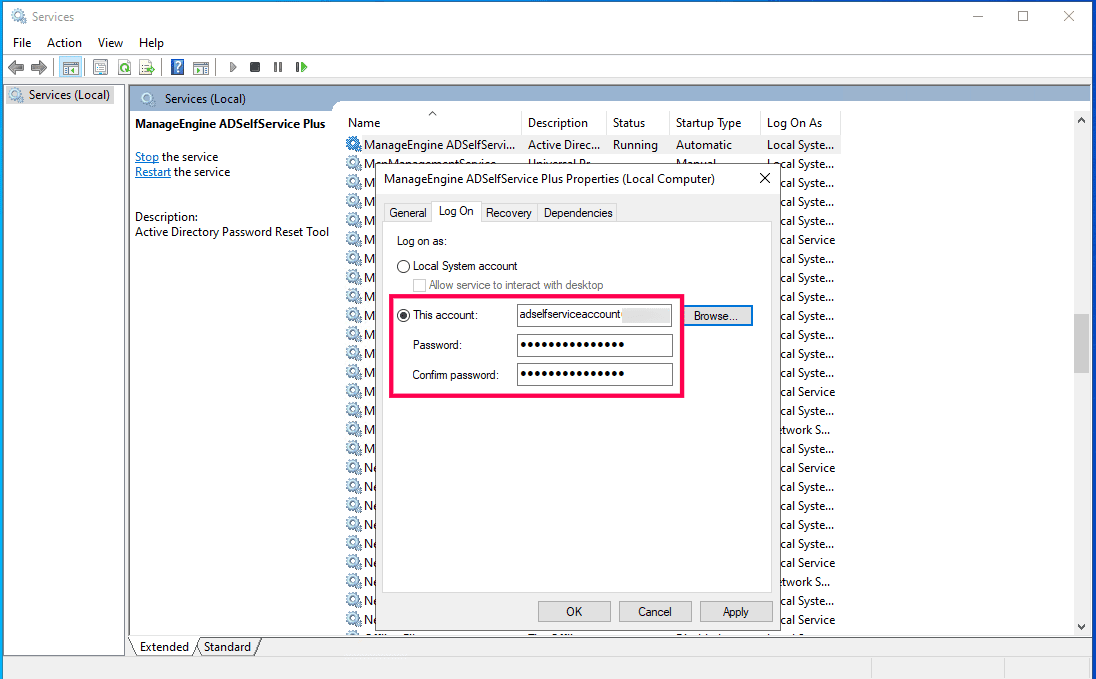Viewport: 1096px width, 679px height.
Task: Select the This account radio button
Action: pos(403,315)
